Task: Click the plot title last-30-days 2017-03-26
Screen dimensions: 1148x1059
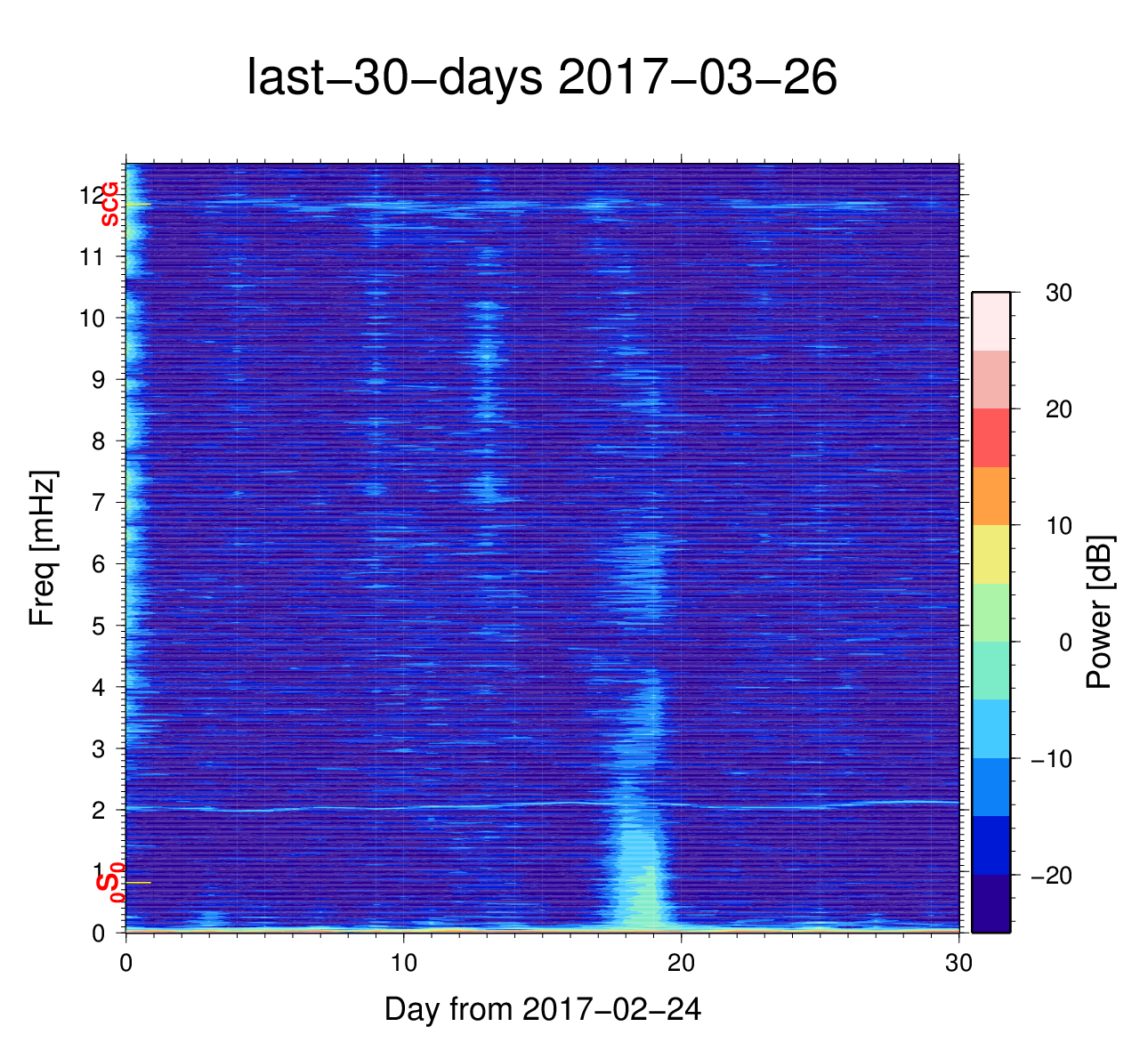Action: [541, 79]
